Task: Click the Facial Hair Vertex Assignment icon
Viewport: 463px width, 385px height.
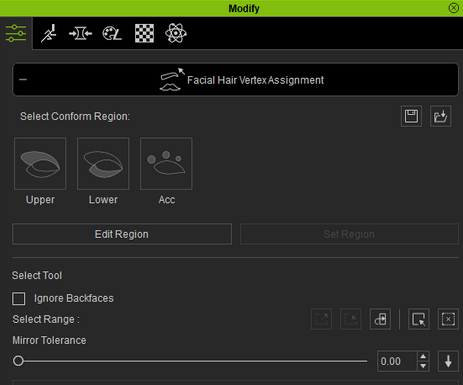Action: click(172, 80)
